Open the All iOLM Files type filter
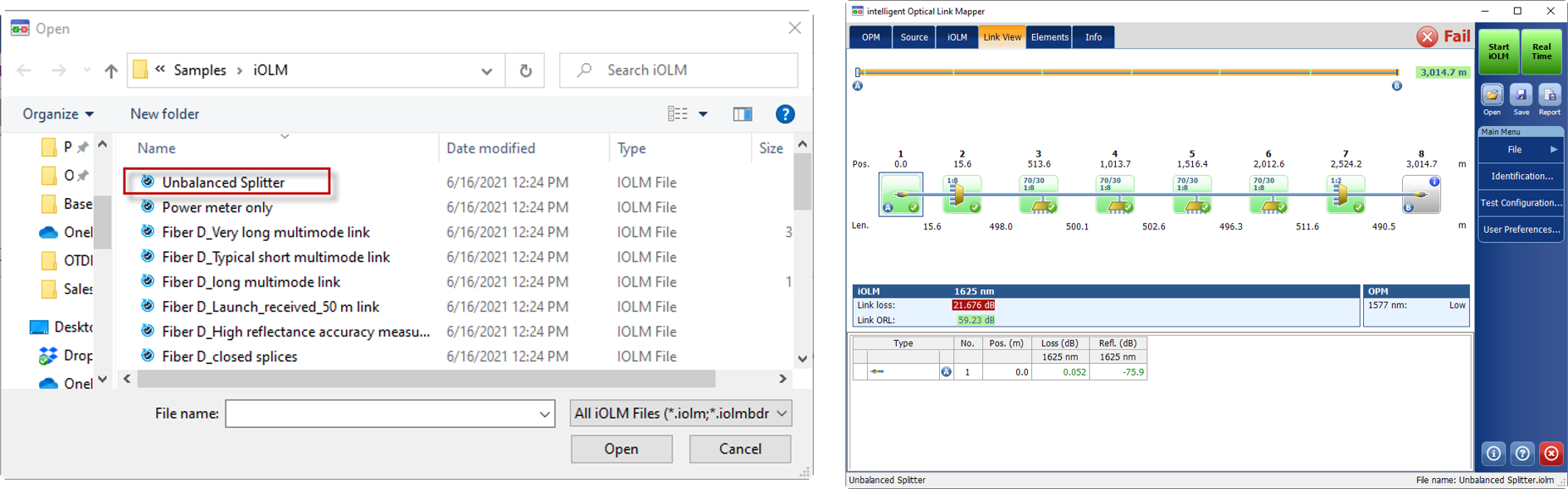 (681, 414)
